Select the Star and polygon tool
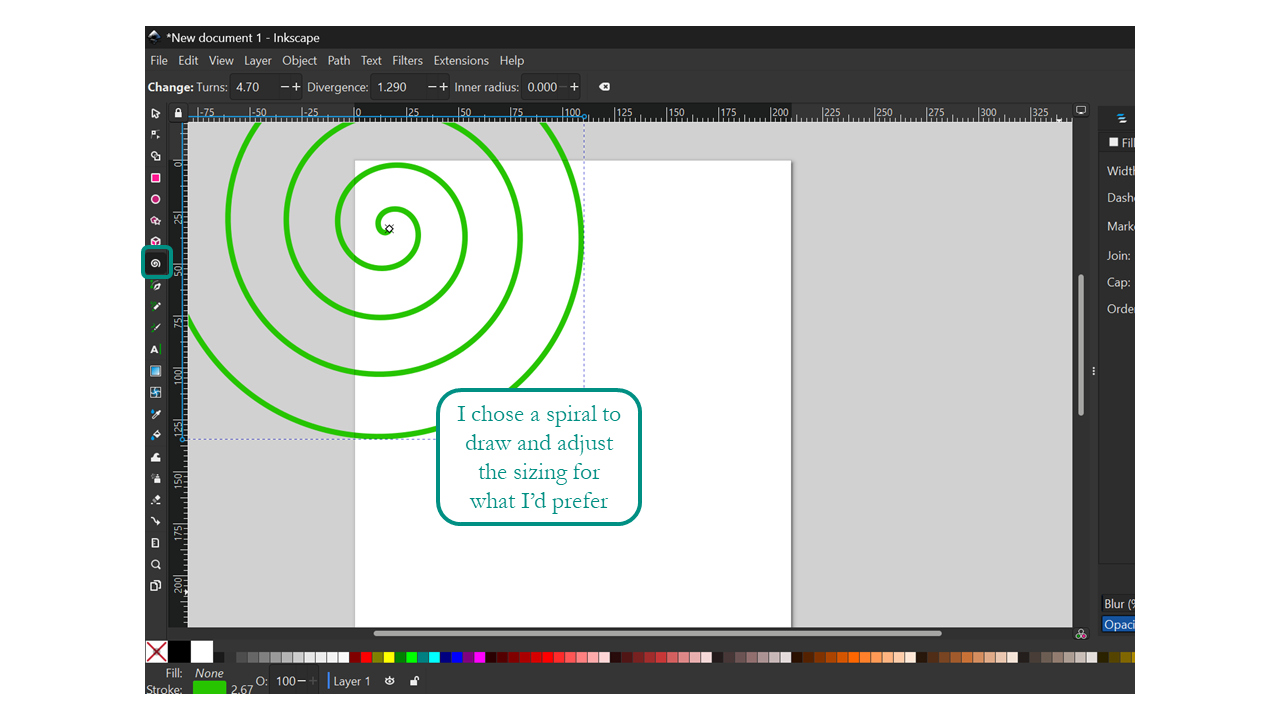Image resolution: width=1280 pixels, height=720 pixels. (x=155, y=221)
